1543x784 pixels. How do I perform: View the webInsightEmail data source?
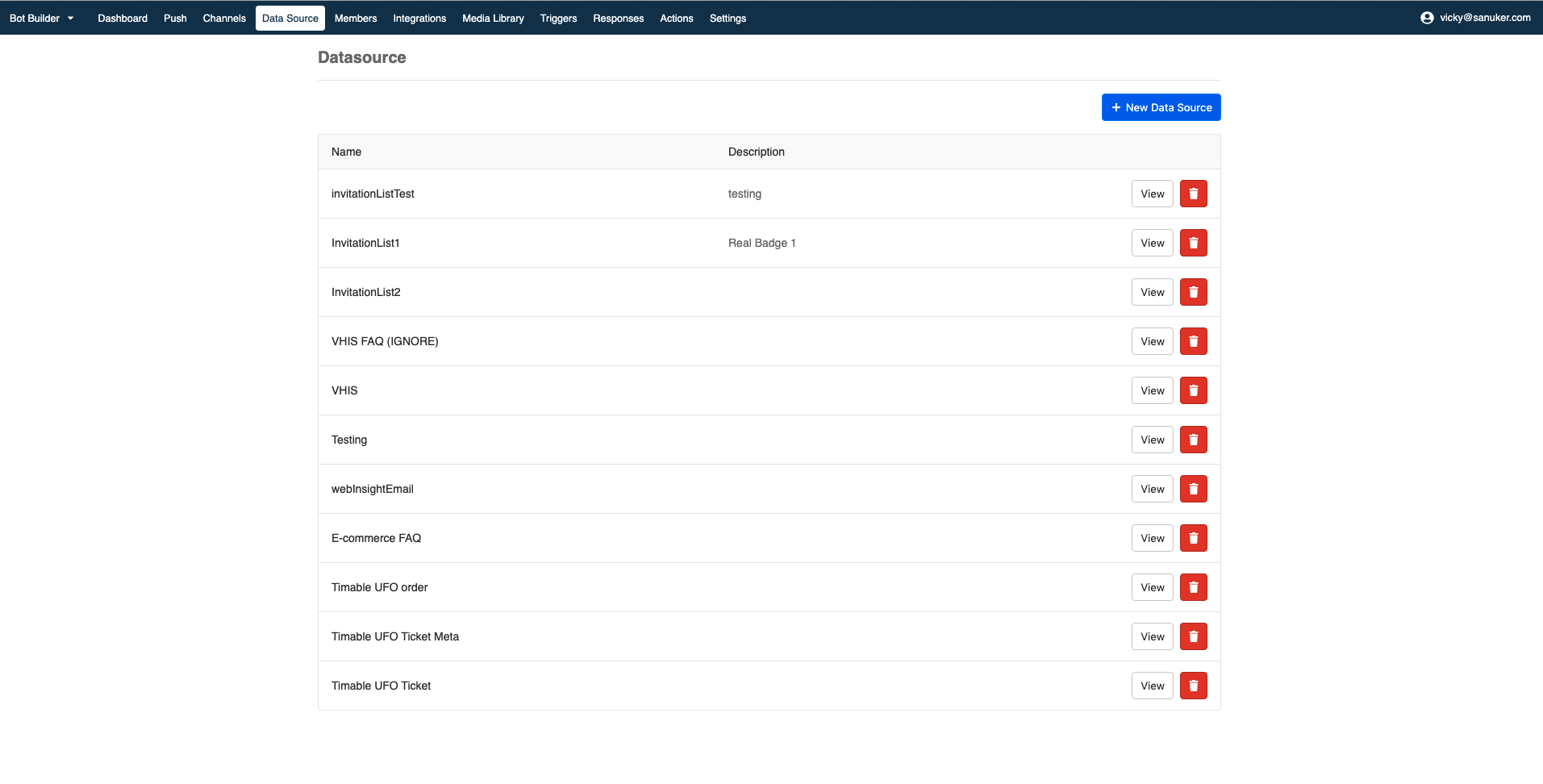(1152, 489)
